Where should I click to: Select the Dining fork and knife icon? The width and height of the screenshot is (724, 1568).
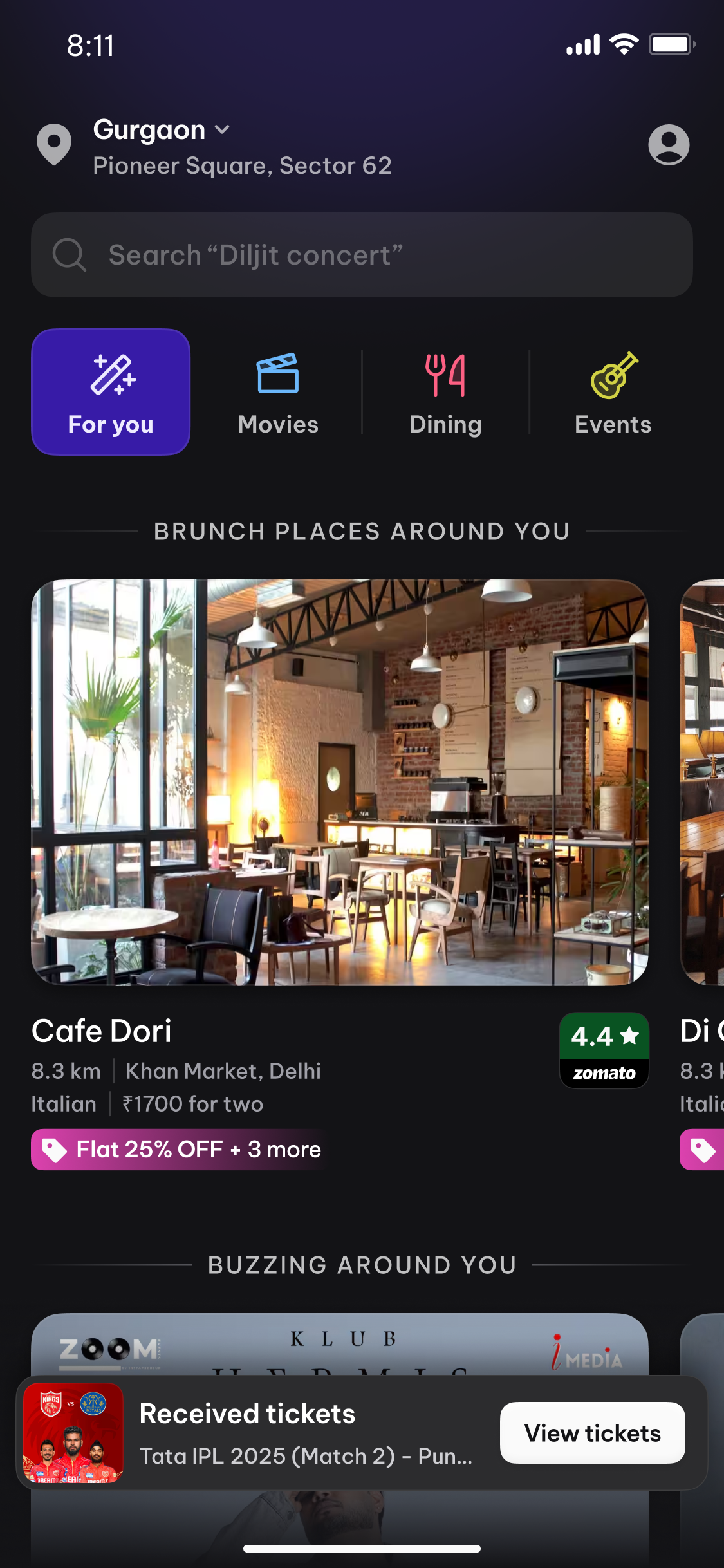[x=445, y=375]
